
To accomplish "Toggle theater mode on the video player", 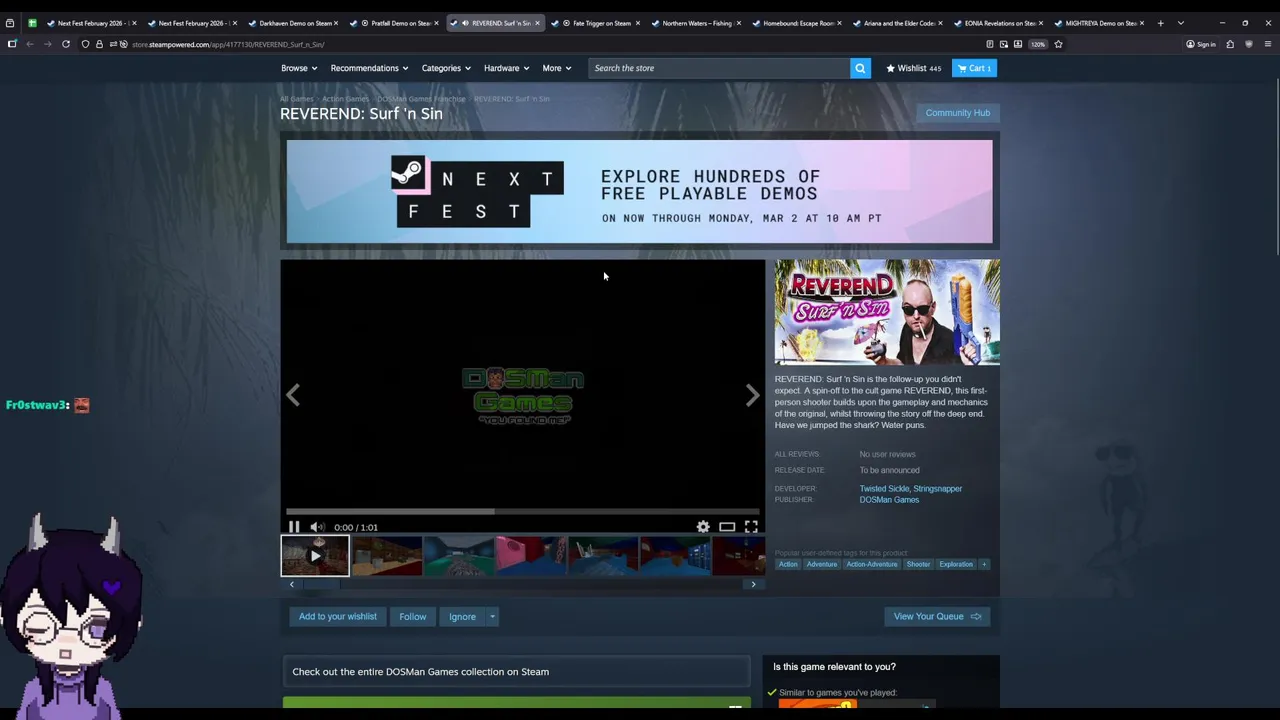I will click(727, 527).
